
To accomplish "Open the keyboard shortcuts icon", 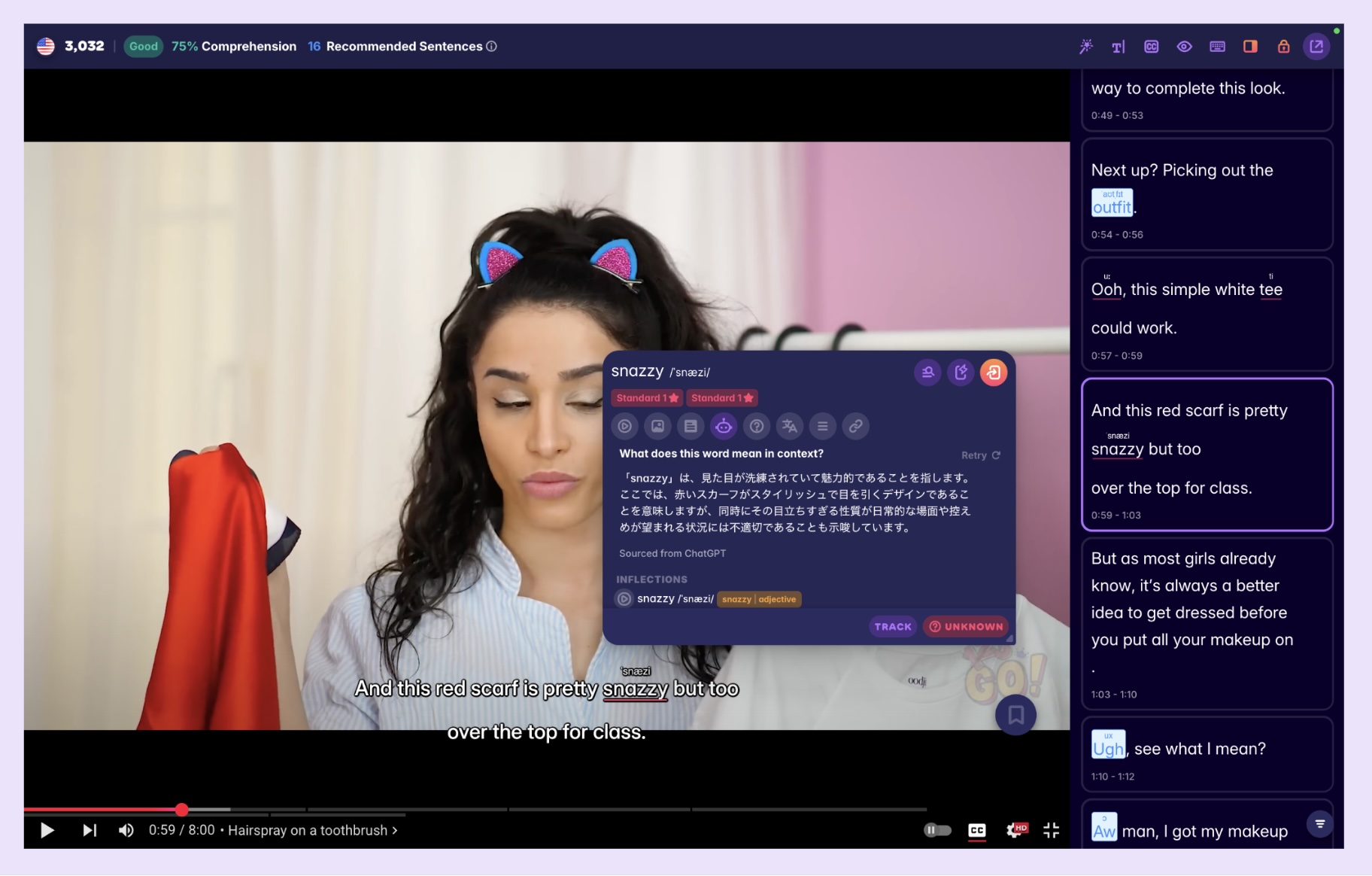I will pyautogui.click(x=1218, y=47).
